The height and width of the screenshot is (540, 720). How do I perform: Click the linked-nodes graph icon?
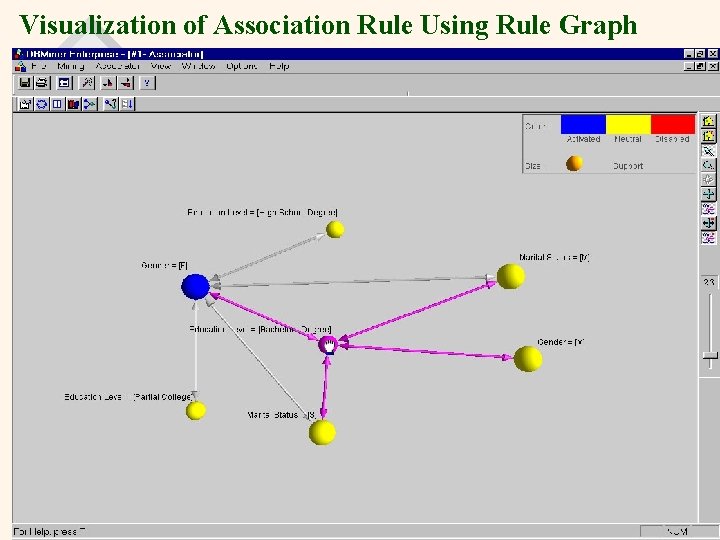(111, 104)
